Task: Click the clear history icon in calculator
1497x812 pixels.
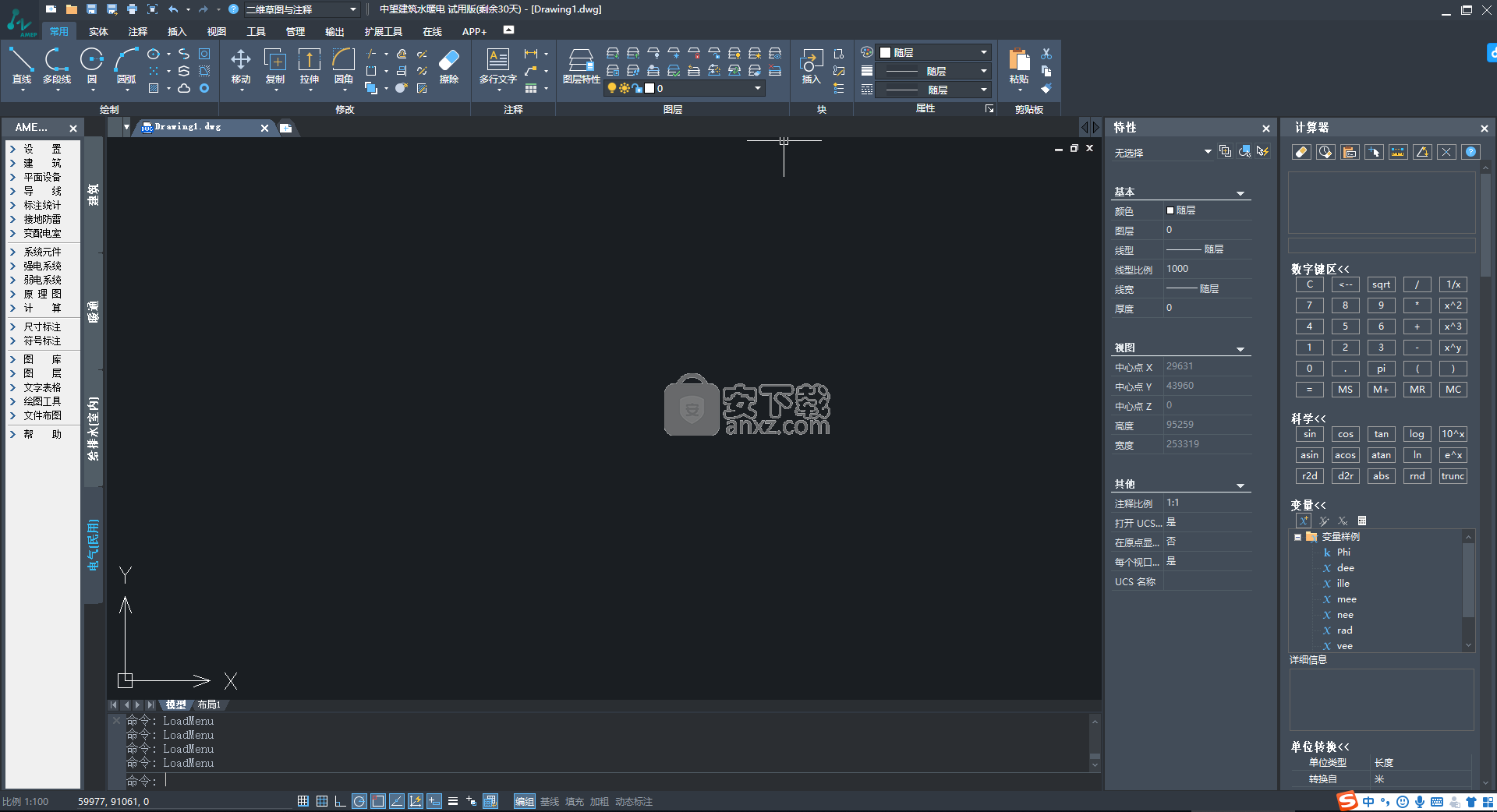Action: coord(1325,152)
